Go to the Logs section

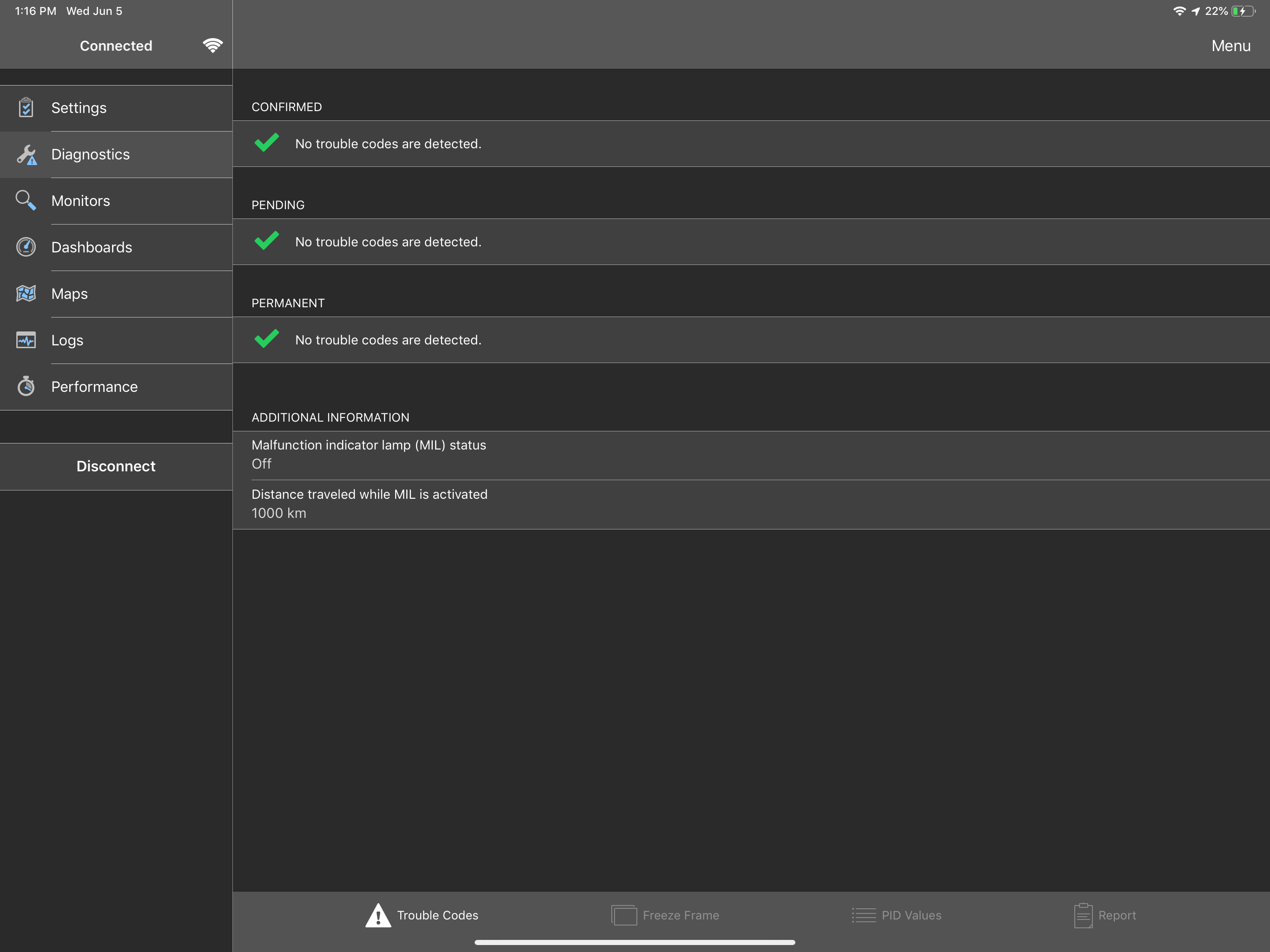pyautogui.click(x=116, y=340)
